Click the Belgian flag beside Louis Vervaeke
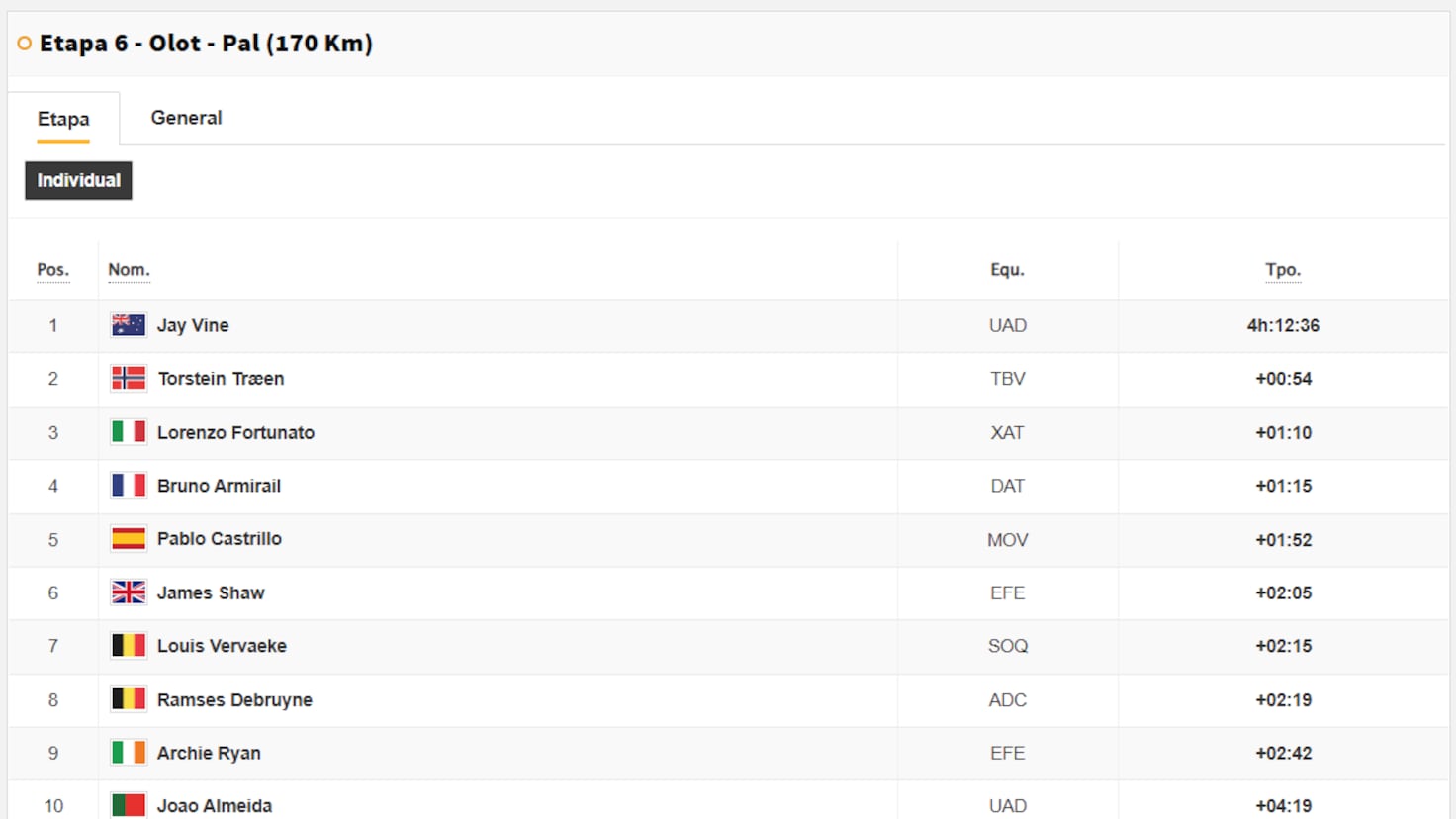This screenshot has height=819, width=1456. (x=129, y=646)
